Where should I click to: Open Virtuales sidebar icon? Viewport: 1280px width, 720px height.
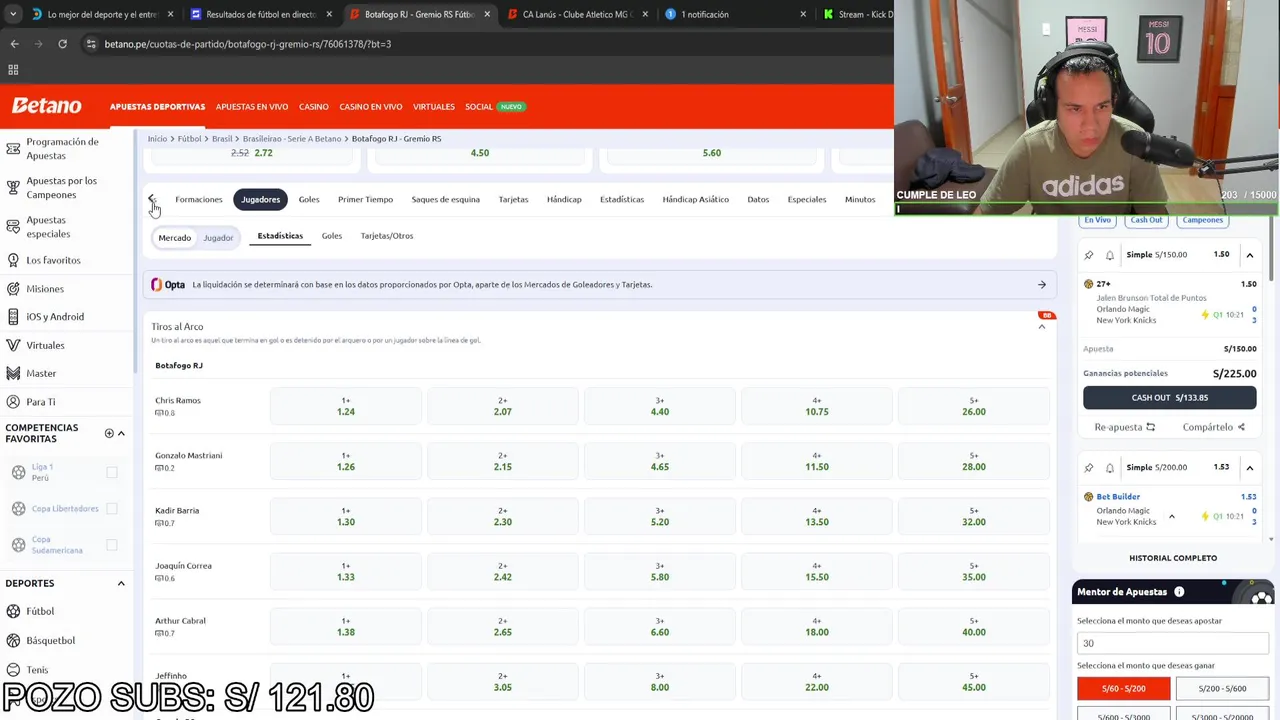coord(13,345)
